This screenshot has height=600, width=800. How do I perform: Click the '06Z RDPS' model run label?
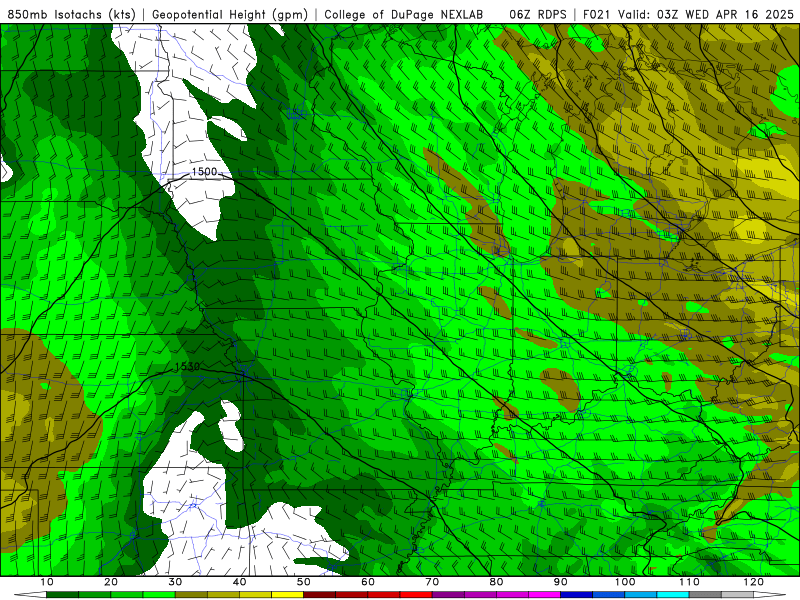pos(537,14)
